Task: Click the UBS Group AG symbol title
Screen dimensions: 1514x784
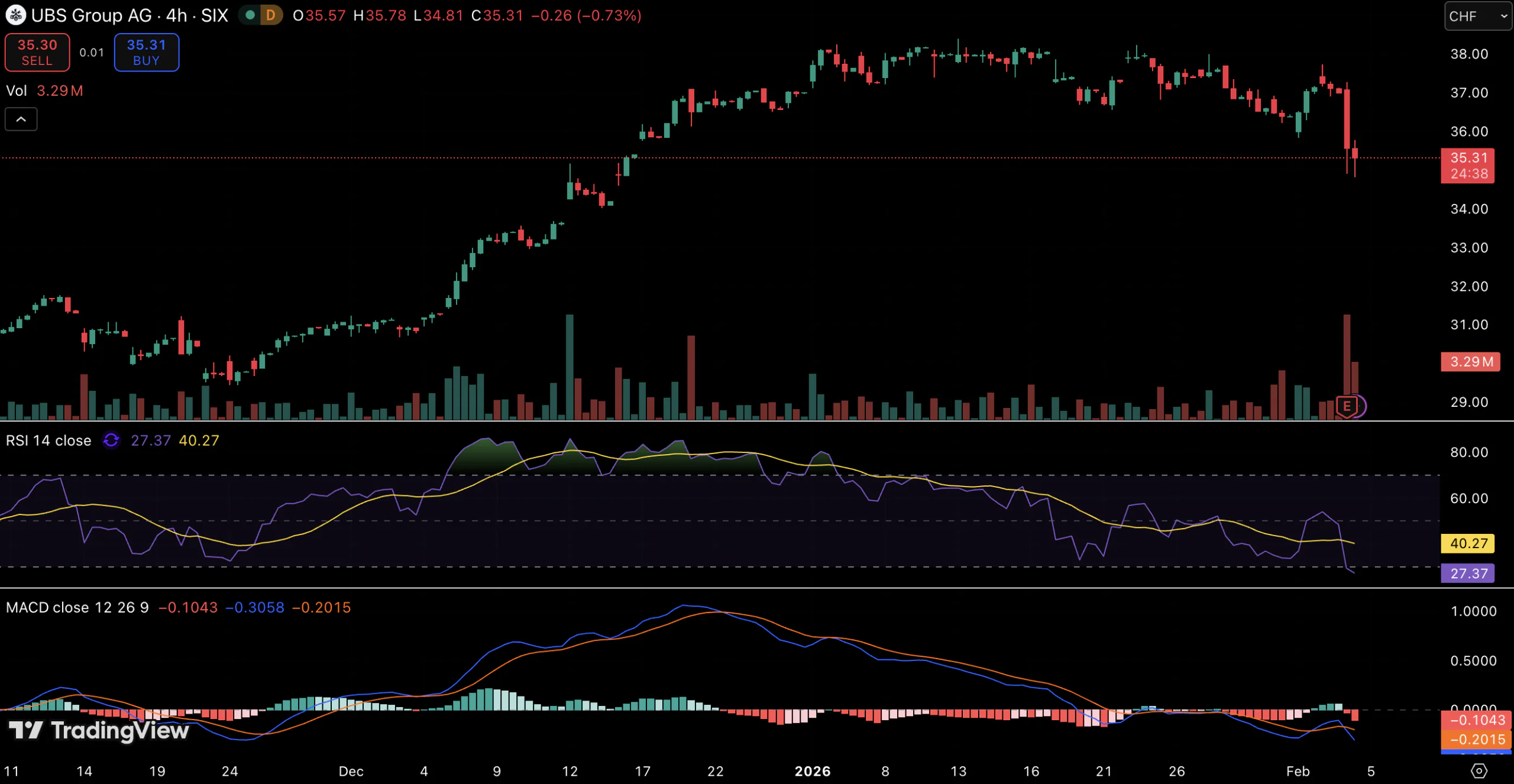Action: (x=91, y=15)
